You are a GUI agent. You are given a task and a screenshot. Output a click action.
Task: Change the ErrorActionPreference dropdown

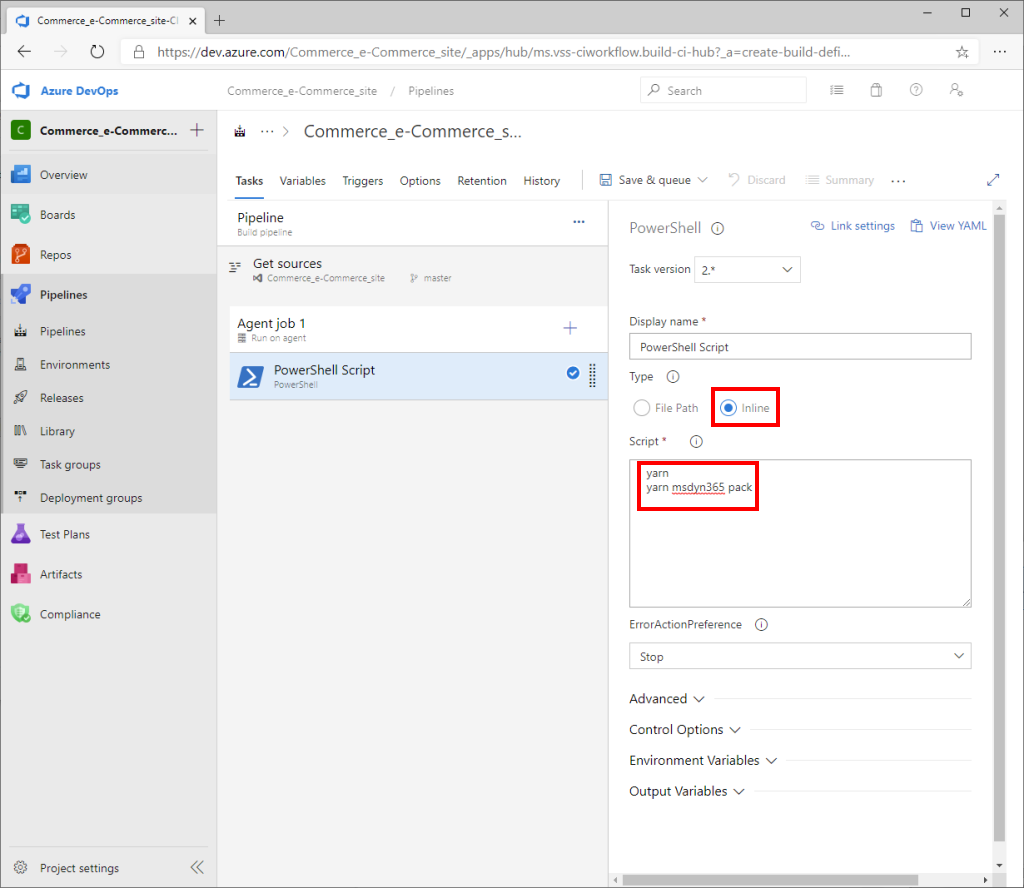click(800, 656)
